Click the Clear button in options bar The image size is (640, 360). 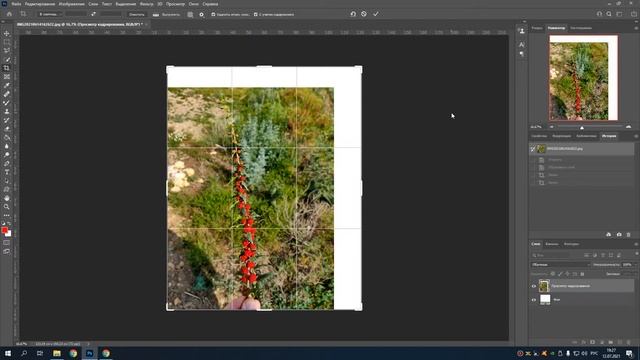click(137, 14)
